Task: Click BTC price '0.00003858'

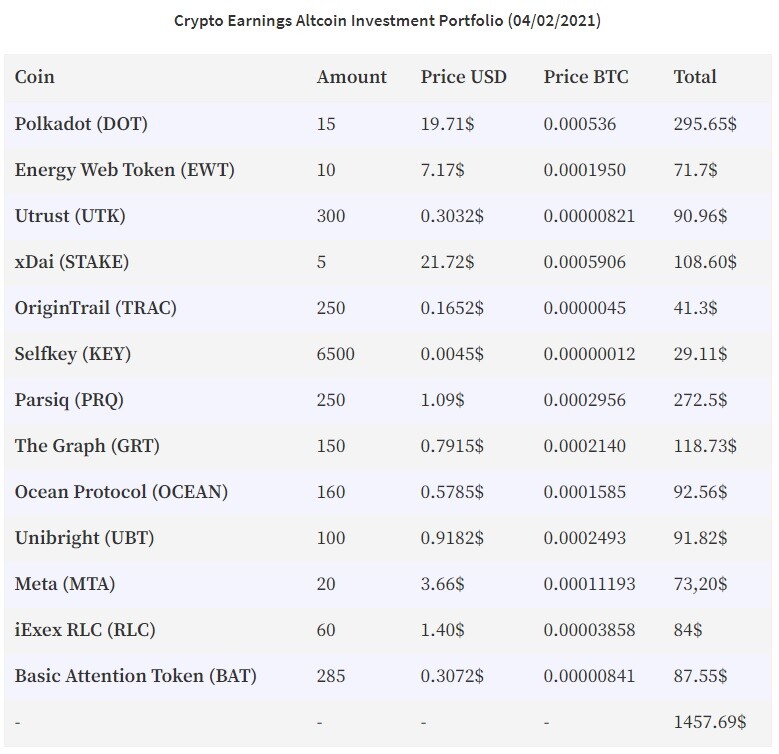Action: pos(589,630)
